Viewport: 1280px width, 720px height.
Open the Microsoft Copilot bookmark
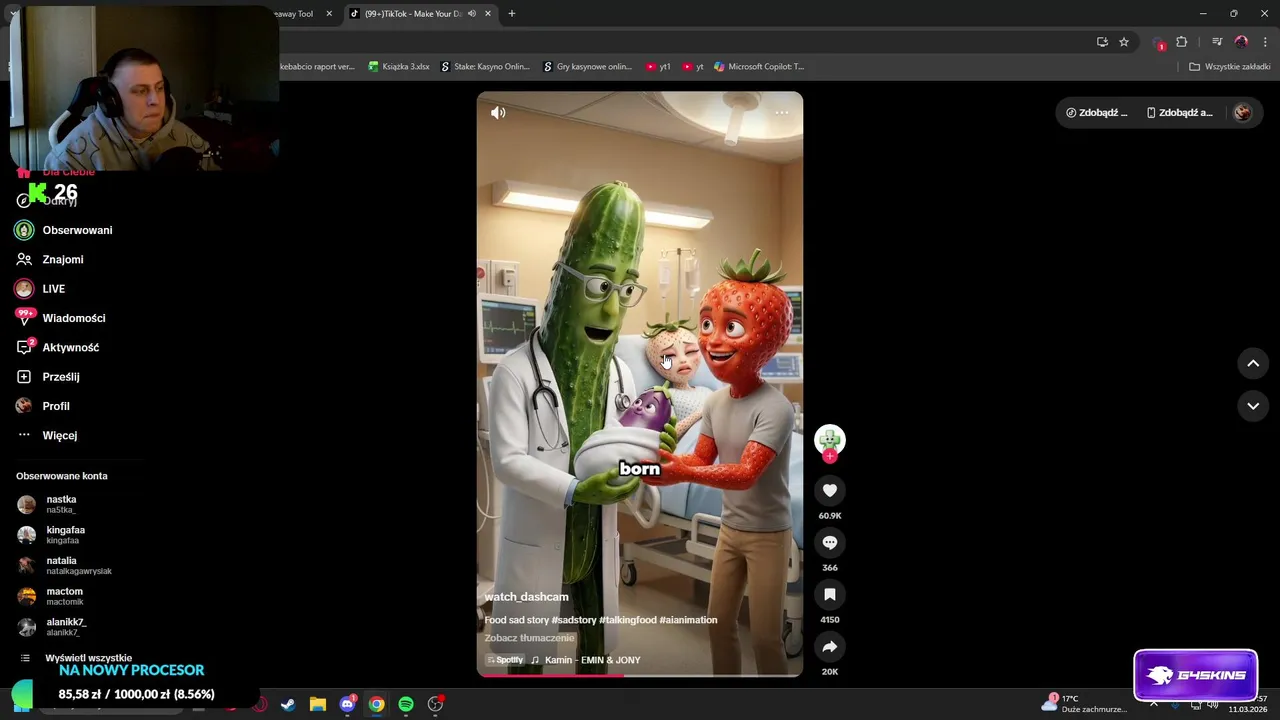point(759,67)
